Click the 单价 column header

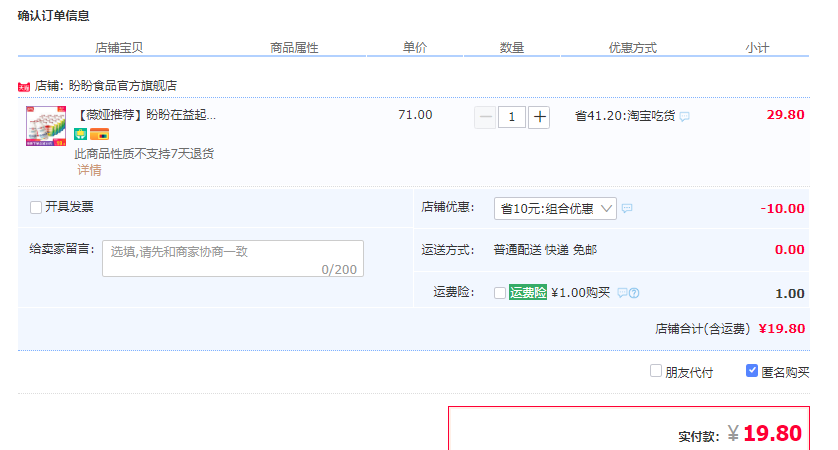(x=415, y=48)
